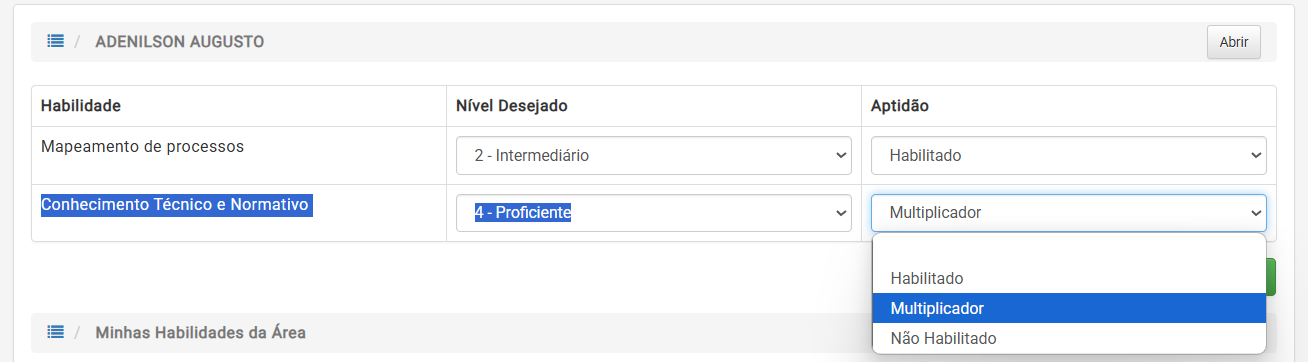Click the Conhecimento Técnico e Normativo highlighted text
1308x362 pixels.
pos(176,204)
